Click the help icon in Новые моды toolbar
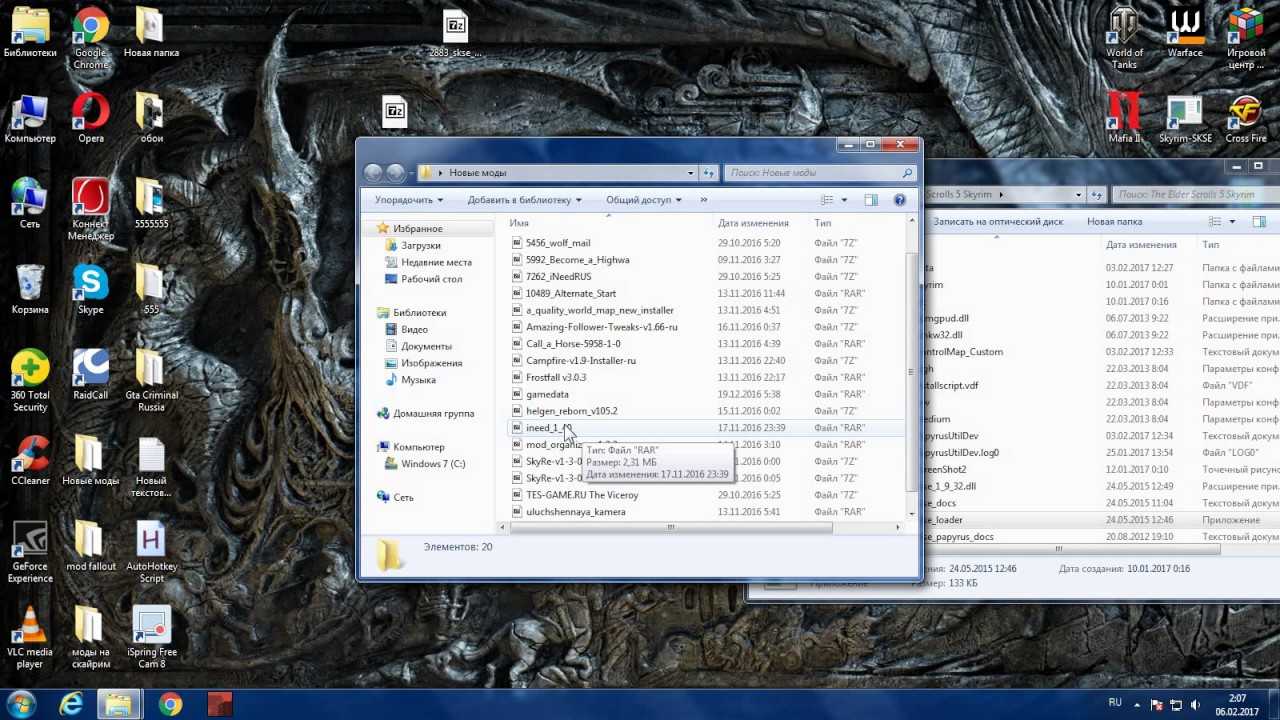 pos(899,200)
